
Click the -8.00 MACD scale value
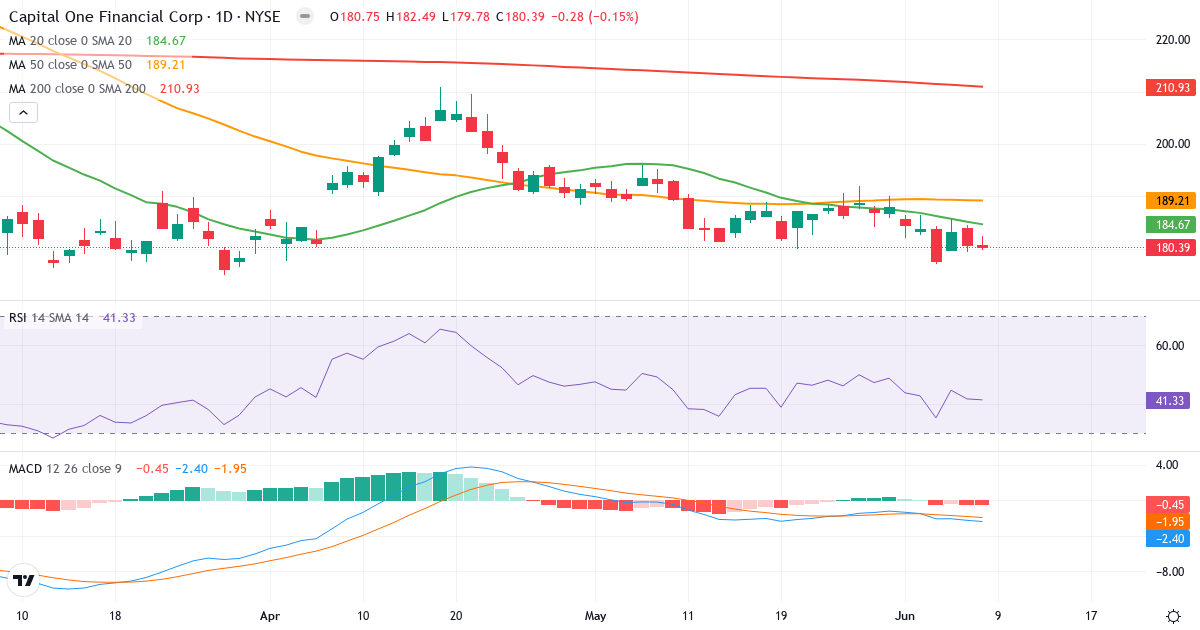(x=1169, y=572)
